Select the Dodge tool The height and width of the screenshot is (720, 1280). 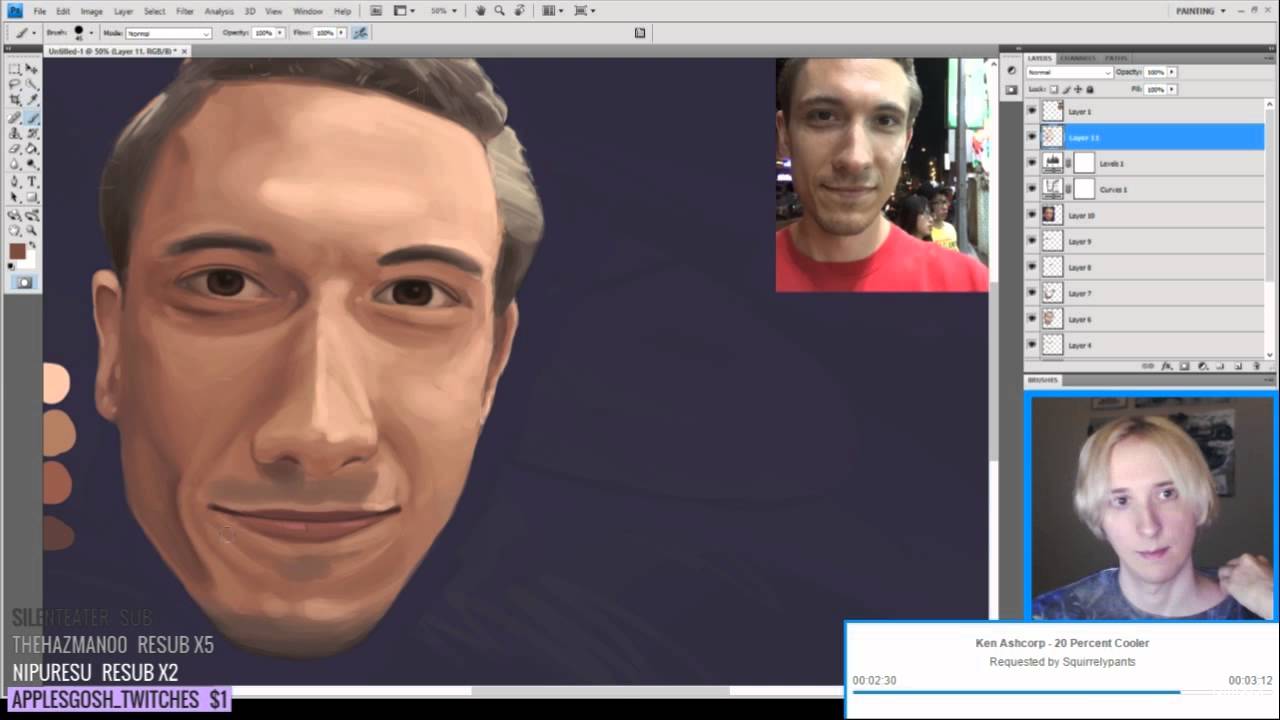[x=32, y=165]
